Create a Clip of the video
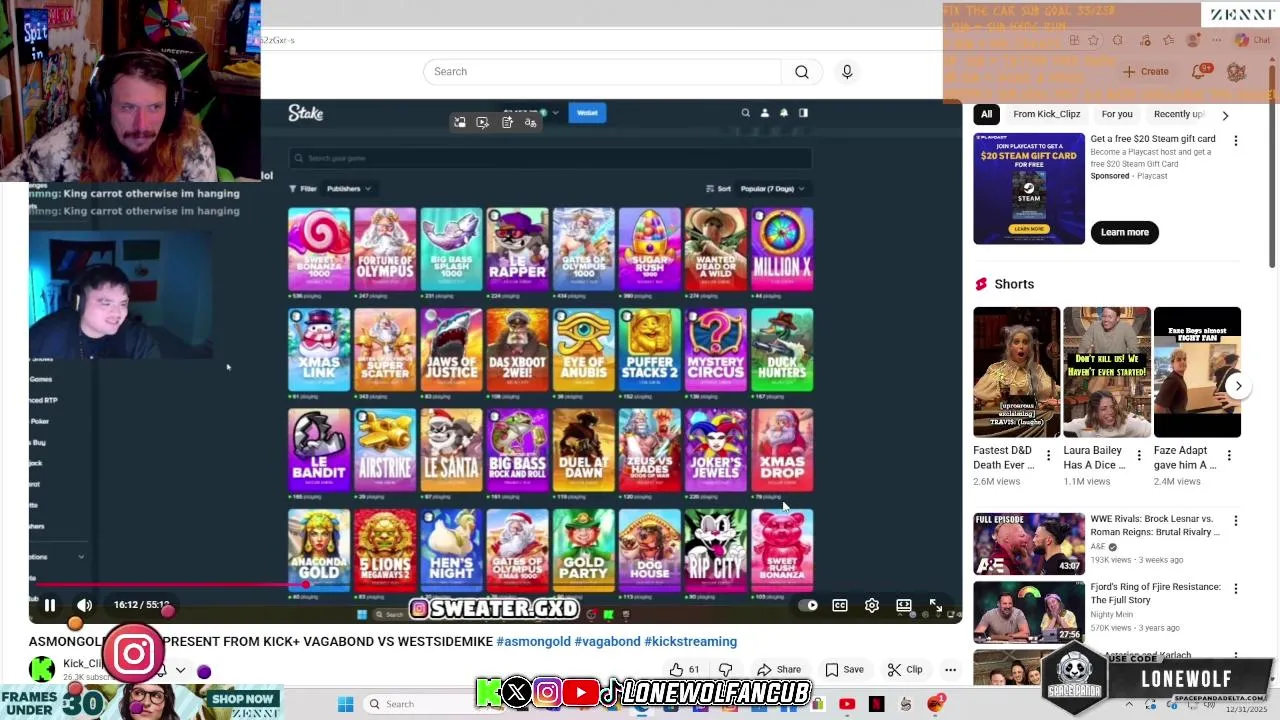Screen dimensions: 1280x720 (x=904, y=670)
